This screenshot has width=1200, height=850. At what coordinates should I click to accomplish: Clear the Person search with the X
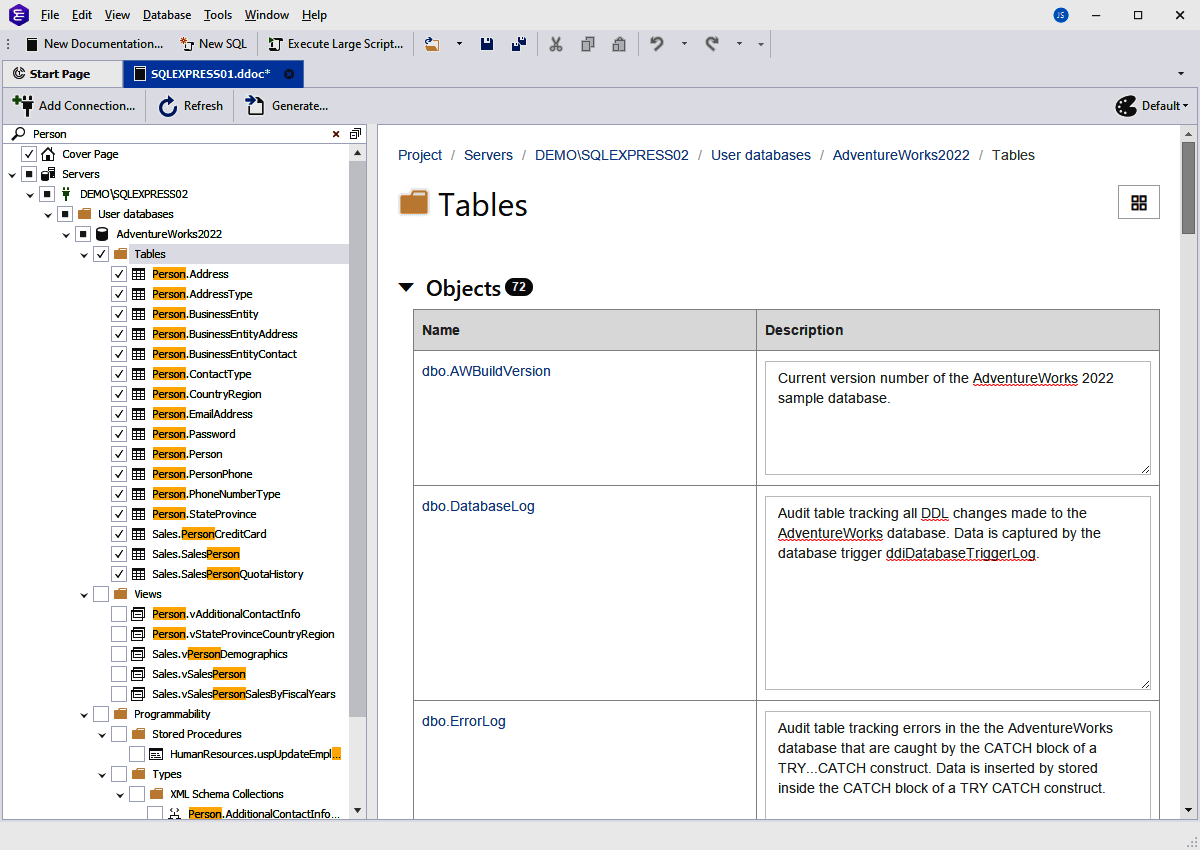tap(336, 133)
